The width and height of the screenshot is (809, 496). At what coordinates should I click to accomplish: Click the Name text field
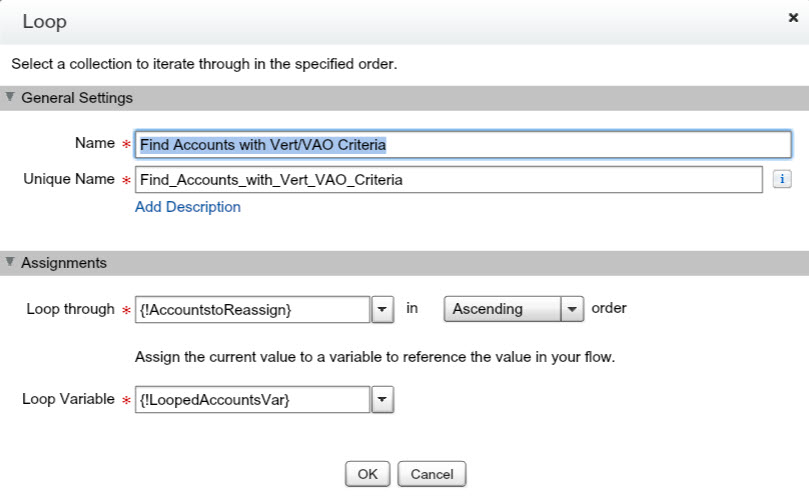point(463,145)
